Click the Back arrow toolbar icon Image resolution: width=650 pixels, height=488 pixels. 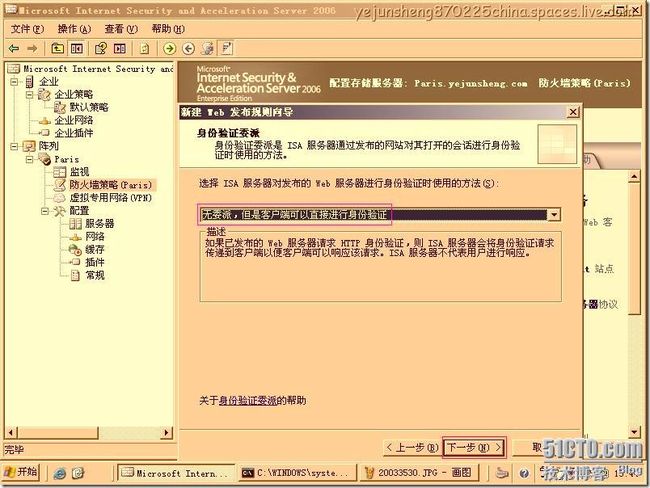14,49
